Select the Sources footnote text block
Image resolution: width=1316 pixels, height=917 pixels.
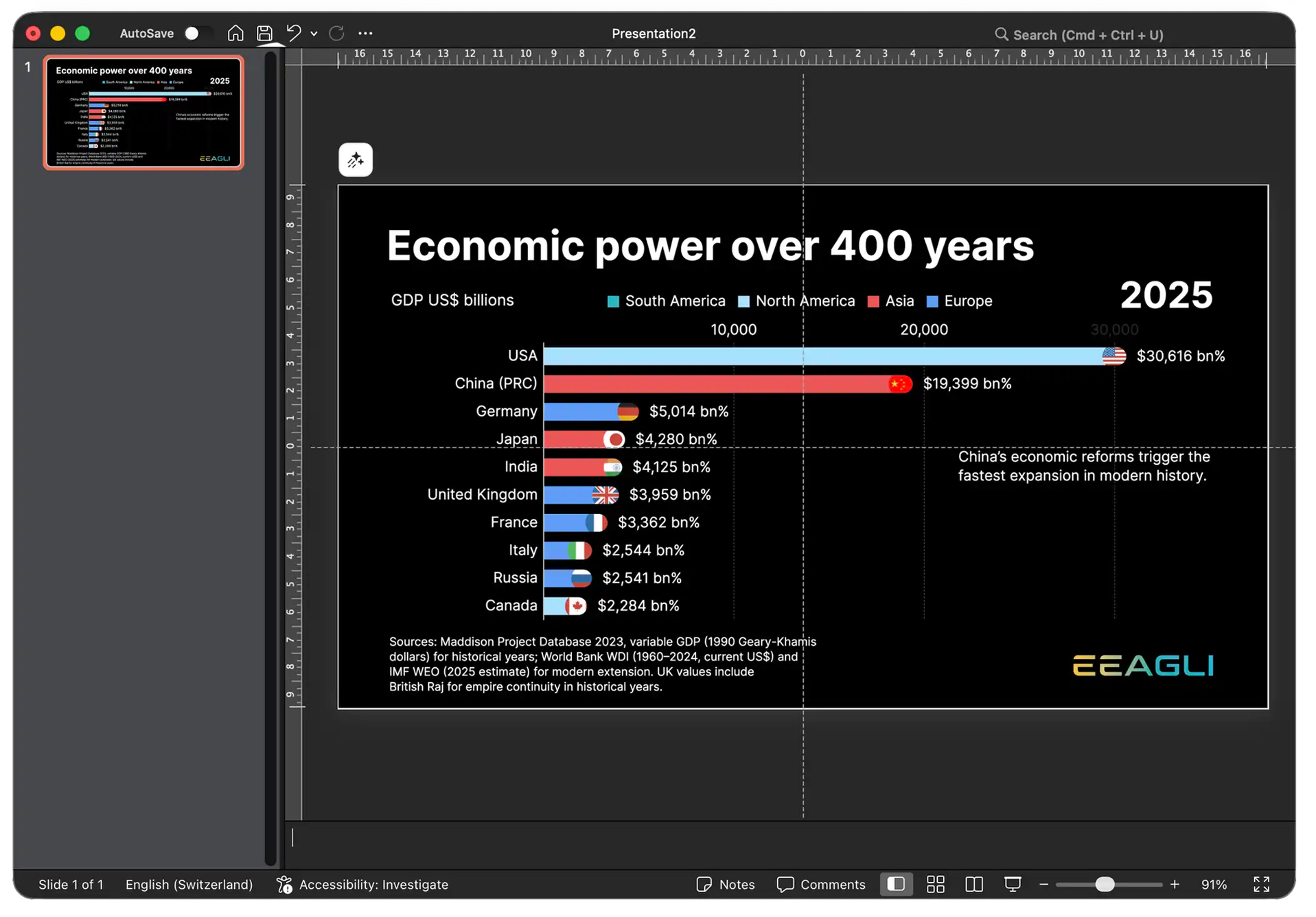click(602, 664)
